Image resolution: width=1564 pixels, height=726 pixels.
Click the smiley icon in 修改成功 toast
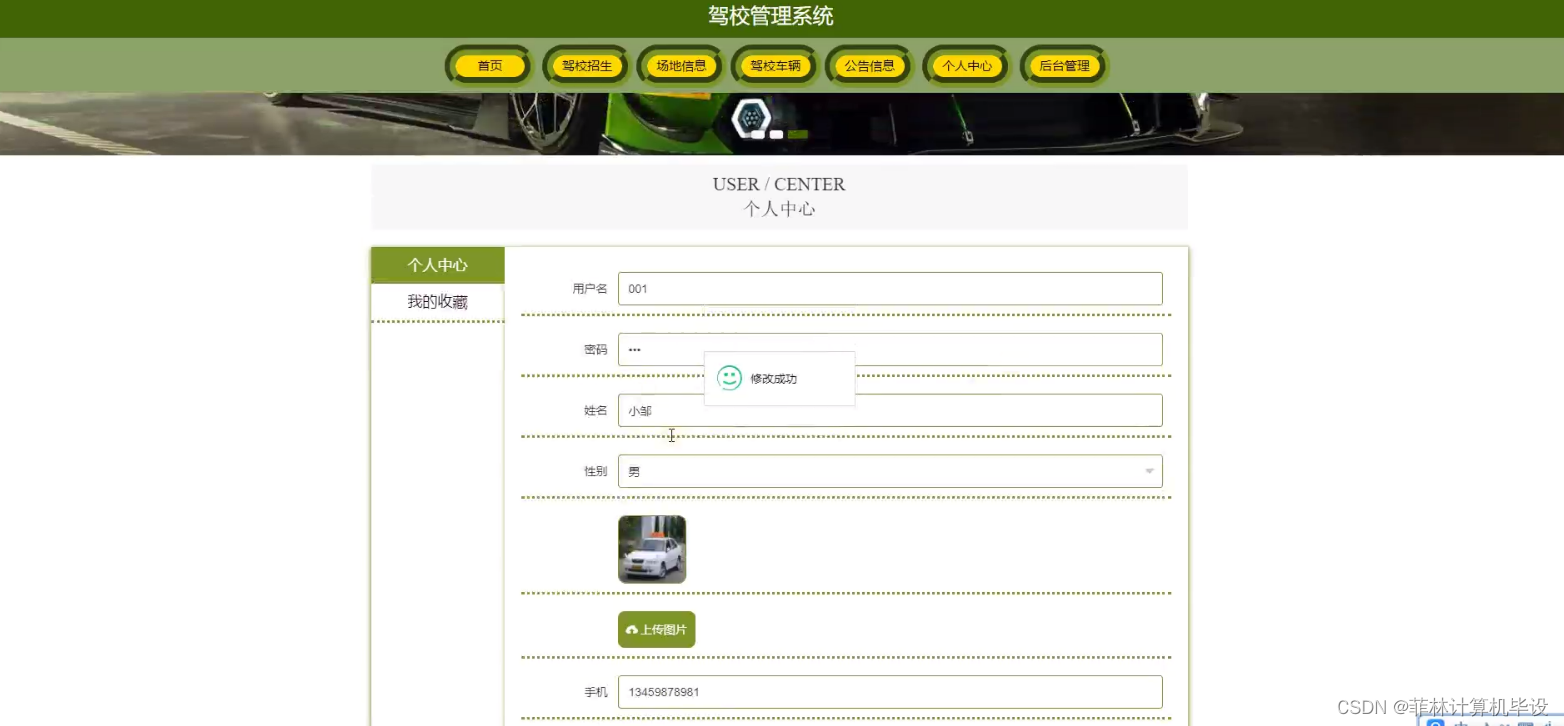(730, 378)
